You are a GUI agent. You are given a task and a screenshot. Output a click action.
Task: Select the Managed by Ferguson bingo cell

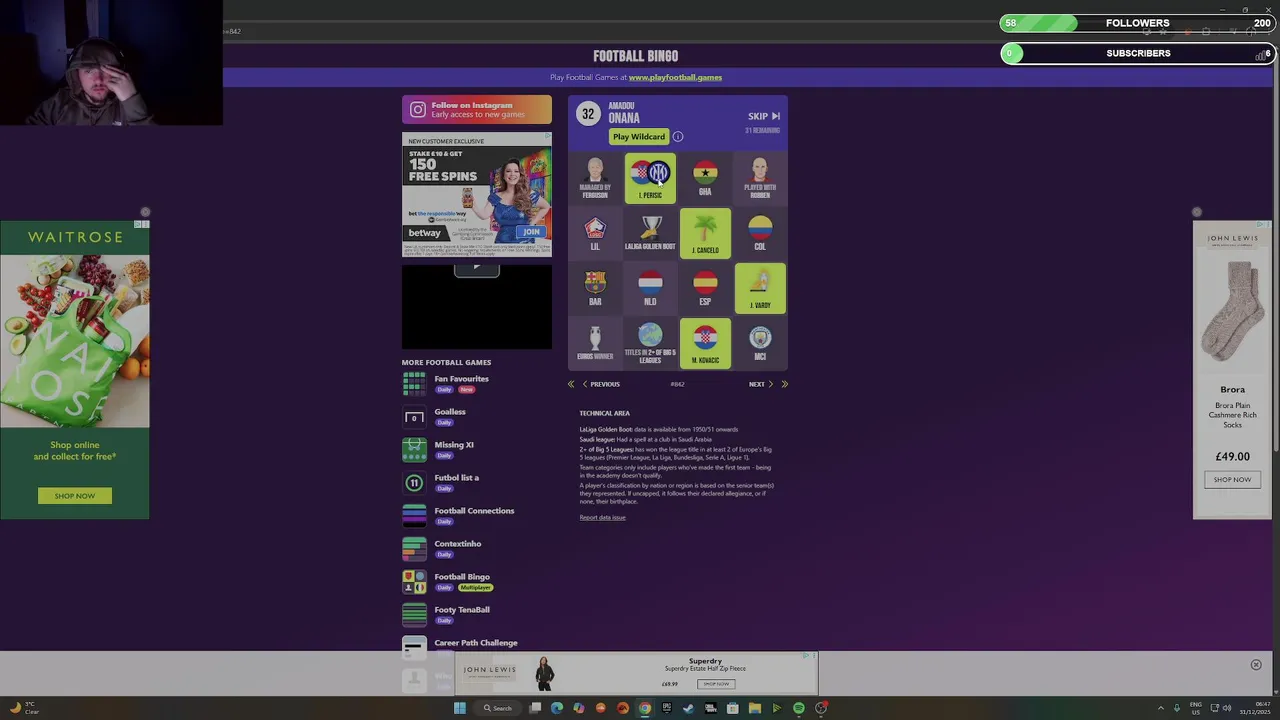coord(595,178)
